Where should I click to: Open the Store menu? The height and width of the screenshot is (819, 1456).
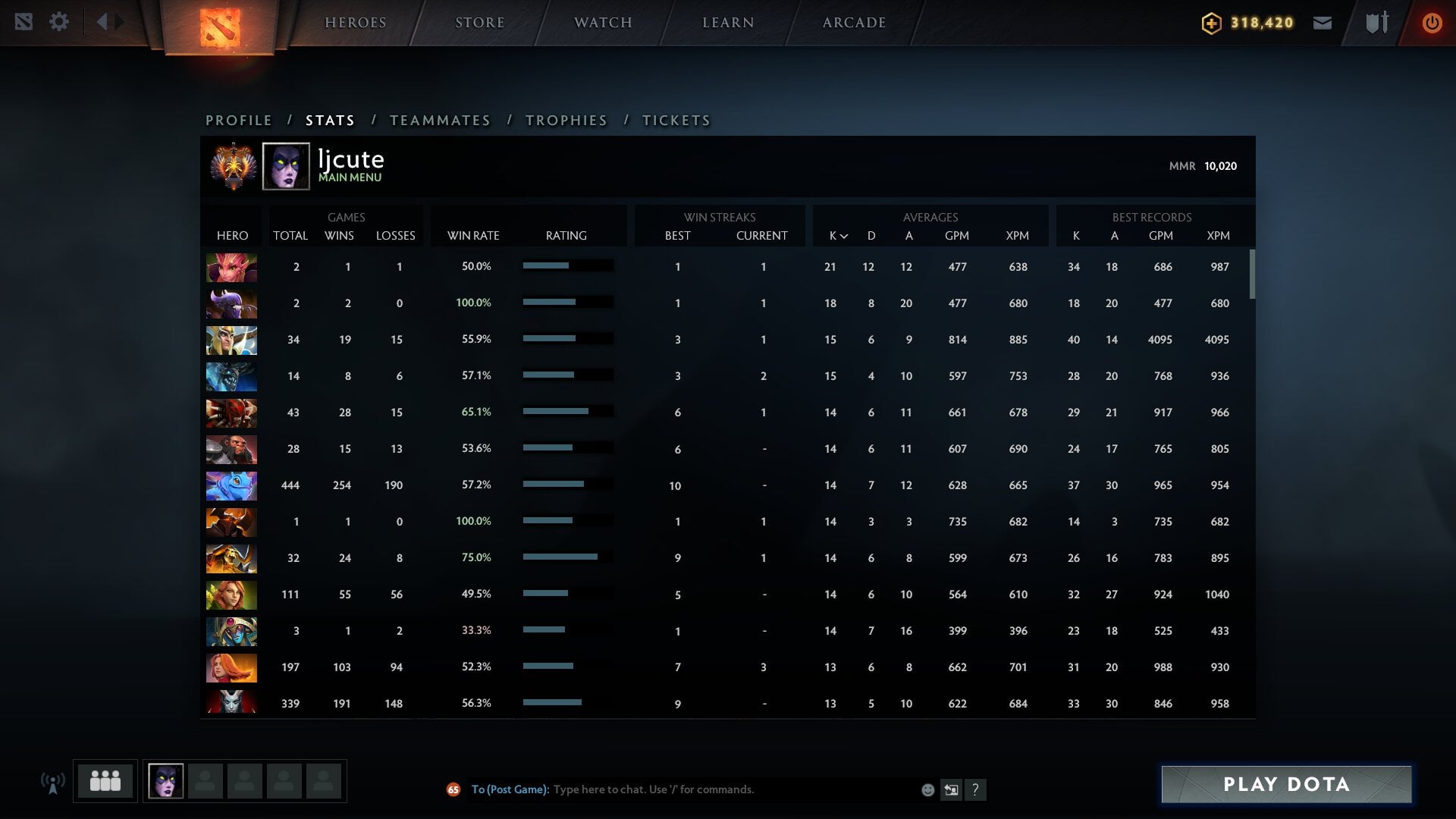(480, 23)
